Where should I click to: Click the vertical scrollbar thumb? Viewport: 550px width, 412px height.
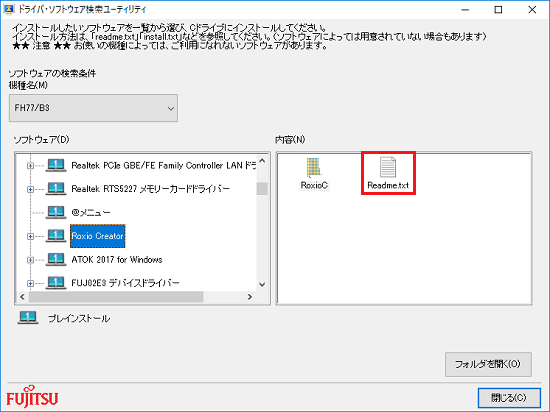click(x=262, y=189)
